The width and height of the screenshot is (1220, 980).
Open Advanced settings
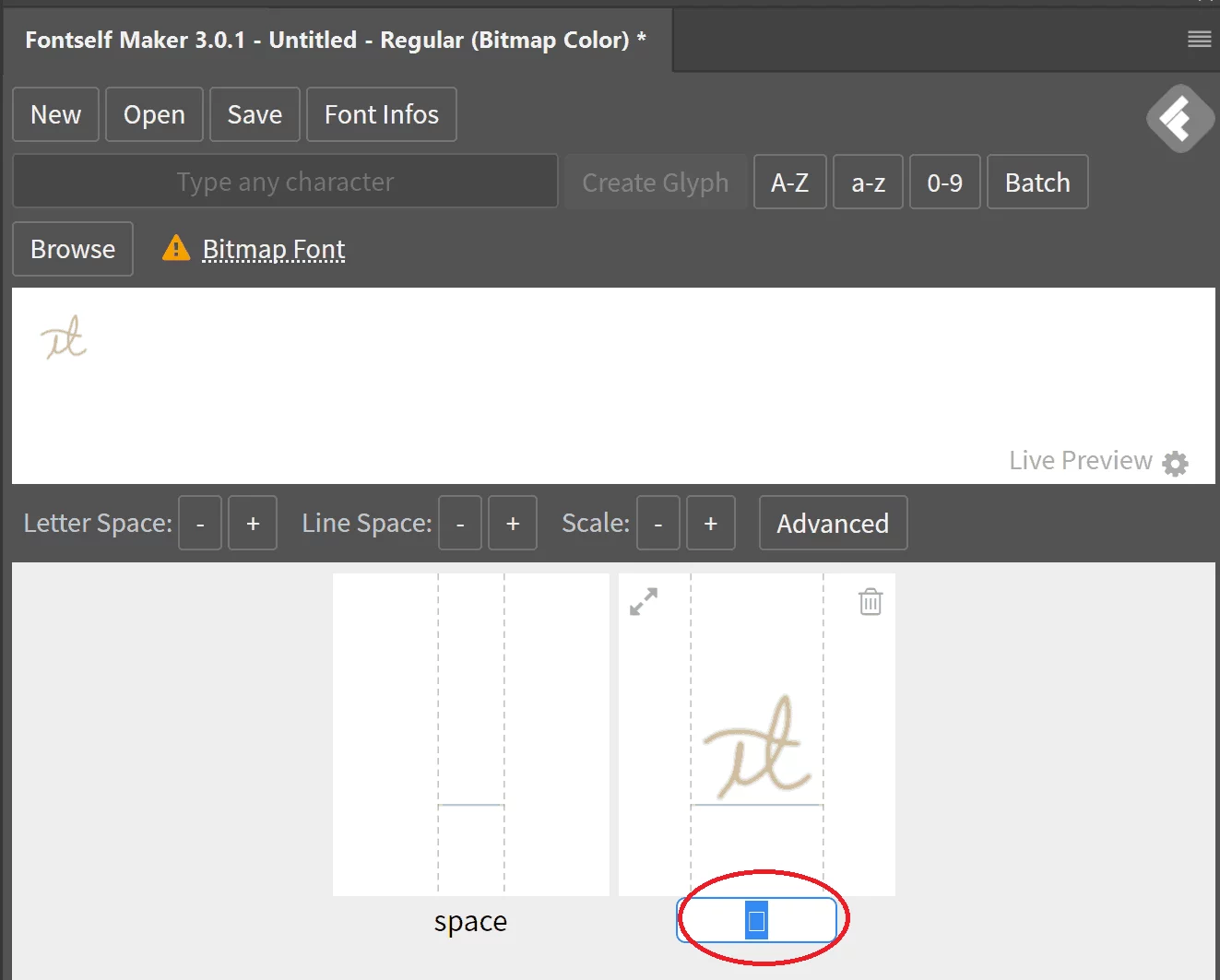[x=833, y=523]
